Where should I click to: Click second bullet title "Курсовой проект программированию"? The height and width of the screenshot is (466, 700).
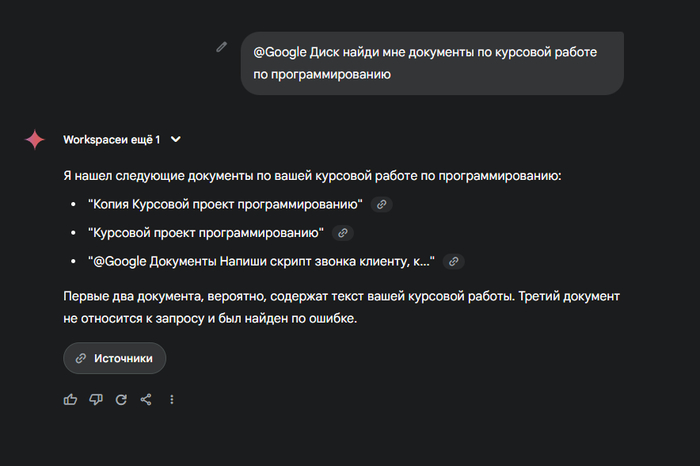[x=206, y=233]
